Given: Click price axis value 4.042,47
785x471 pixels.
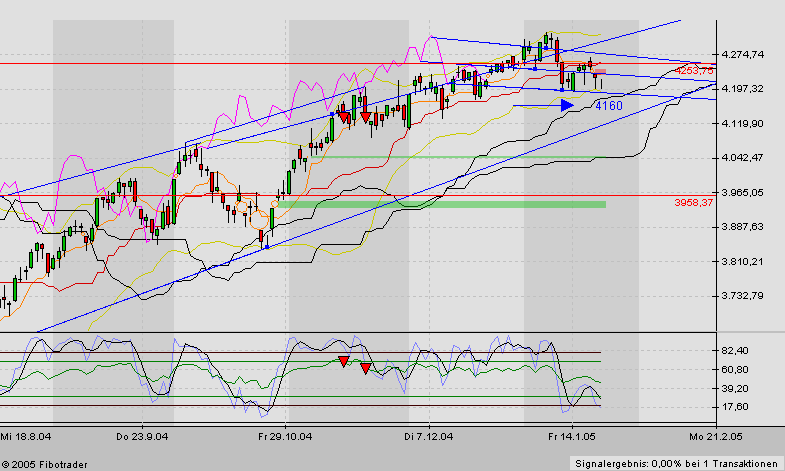Looking at the screenshot, I should (x=742, y=158).
